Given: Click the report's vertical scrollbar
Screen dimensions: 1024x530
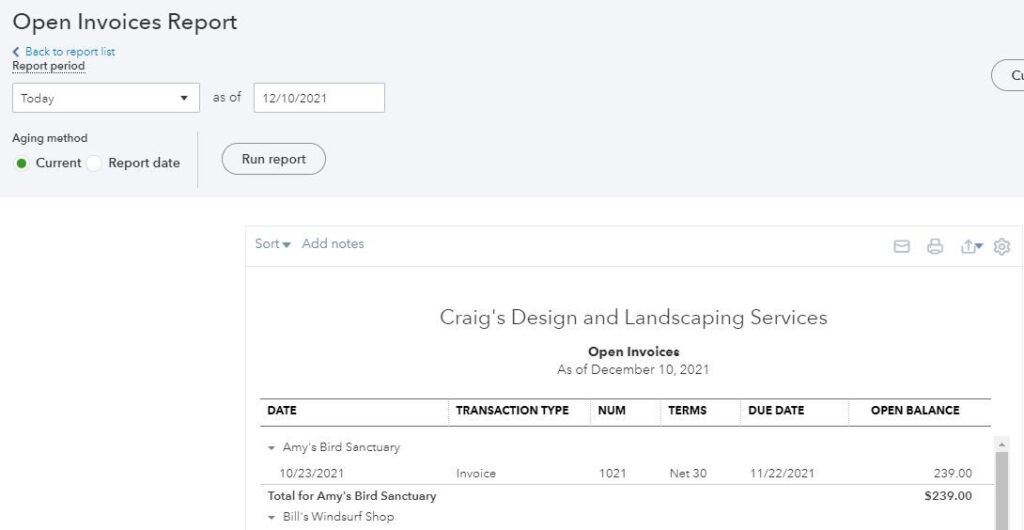Looking at the screenshot, I should click(x=1002, y=490).
